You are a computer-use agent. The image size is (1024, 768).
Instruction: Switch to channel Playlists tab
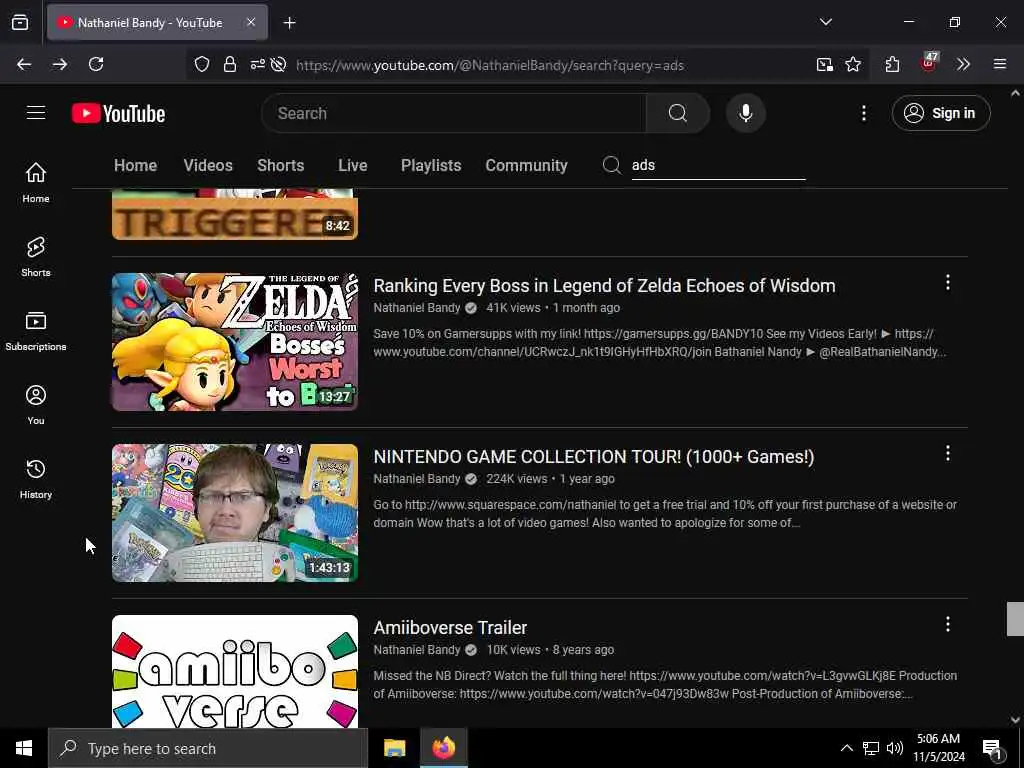(x=431, y=165)
